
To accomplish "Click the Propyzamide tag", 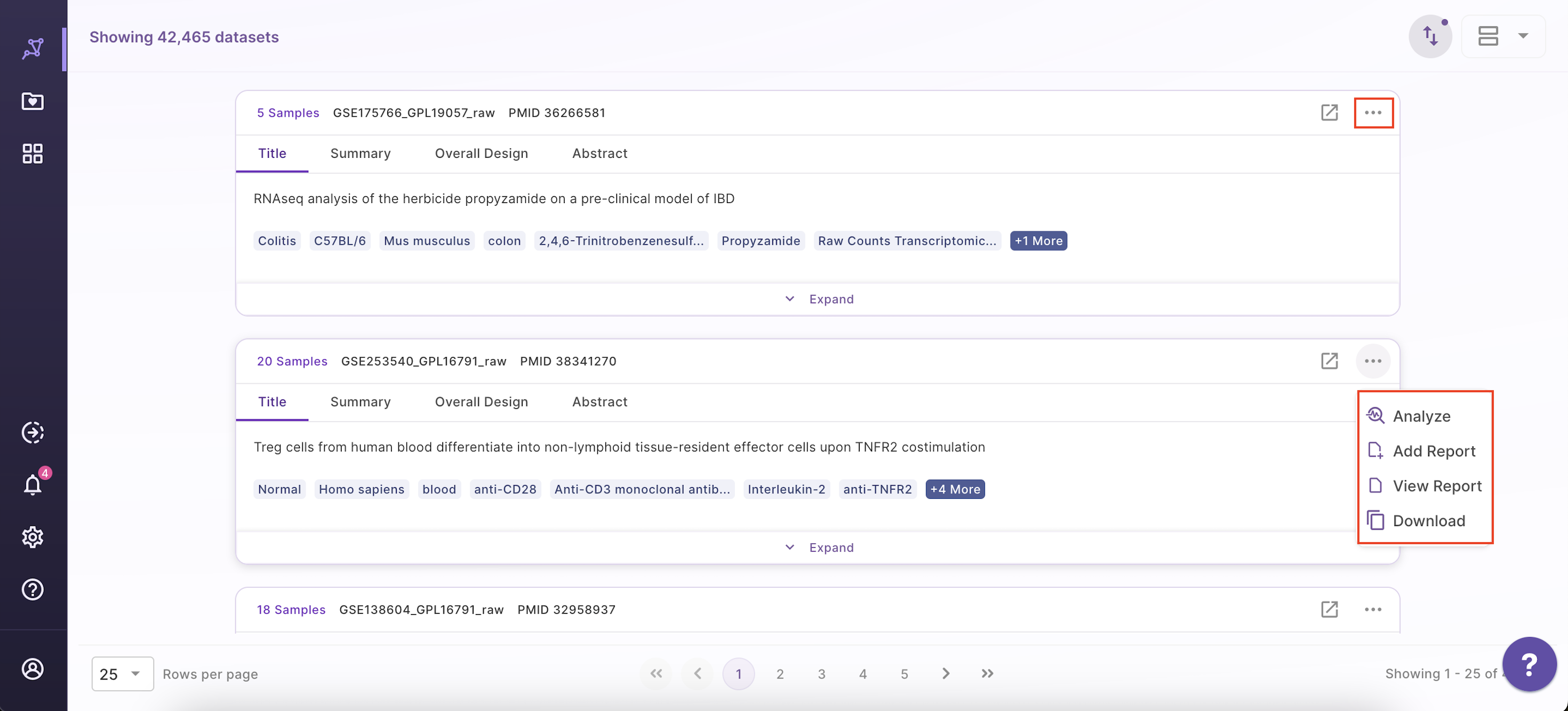I will [x=761, y=241].
